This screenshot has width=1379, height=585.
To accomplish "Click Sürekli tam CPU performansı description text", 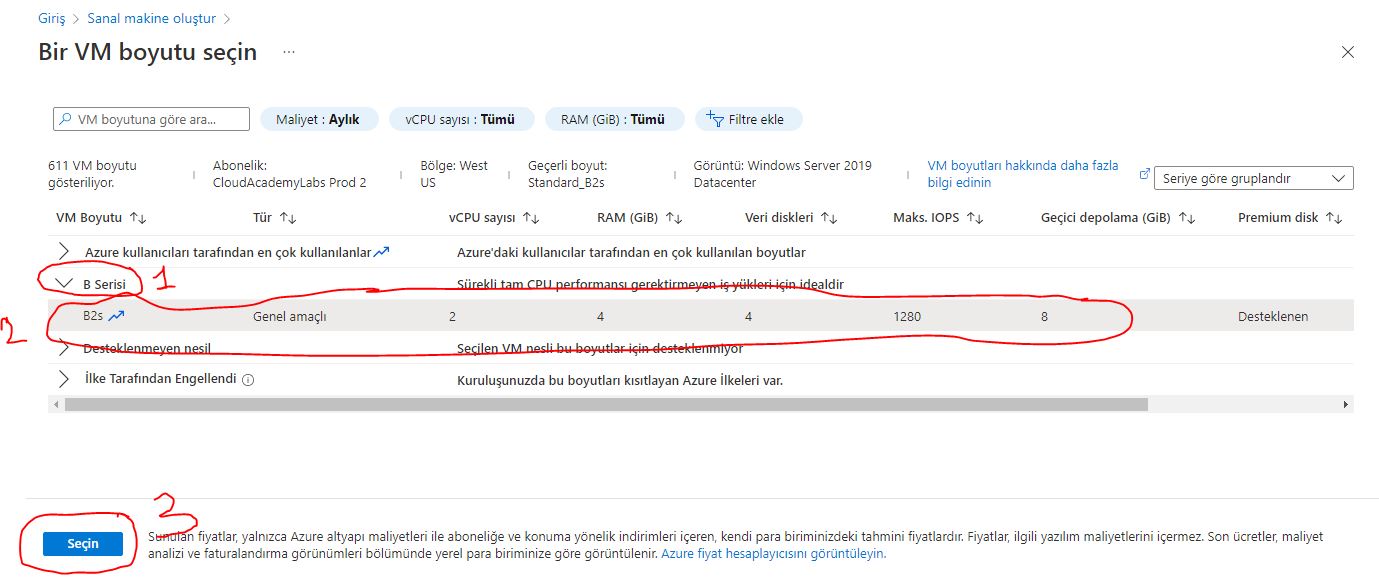I will pyautogui.click(x=650, y=284).
